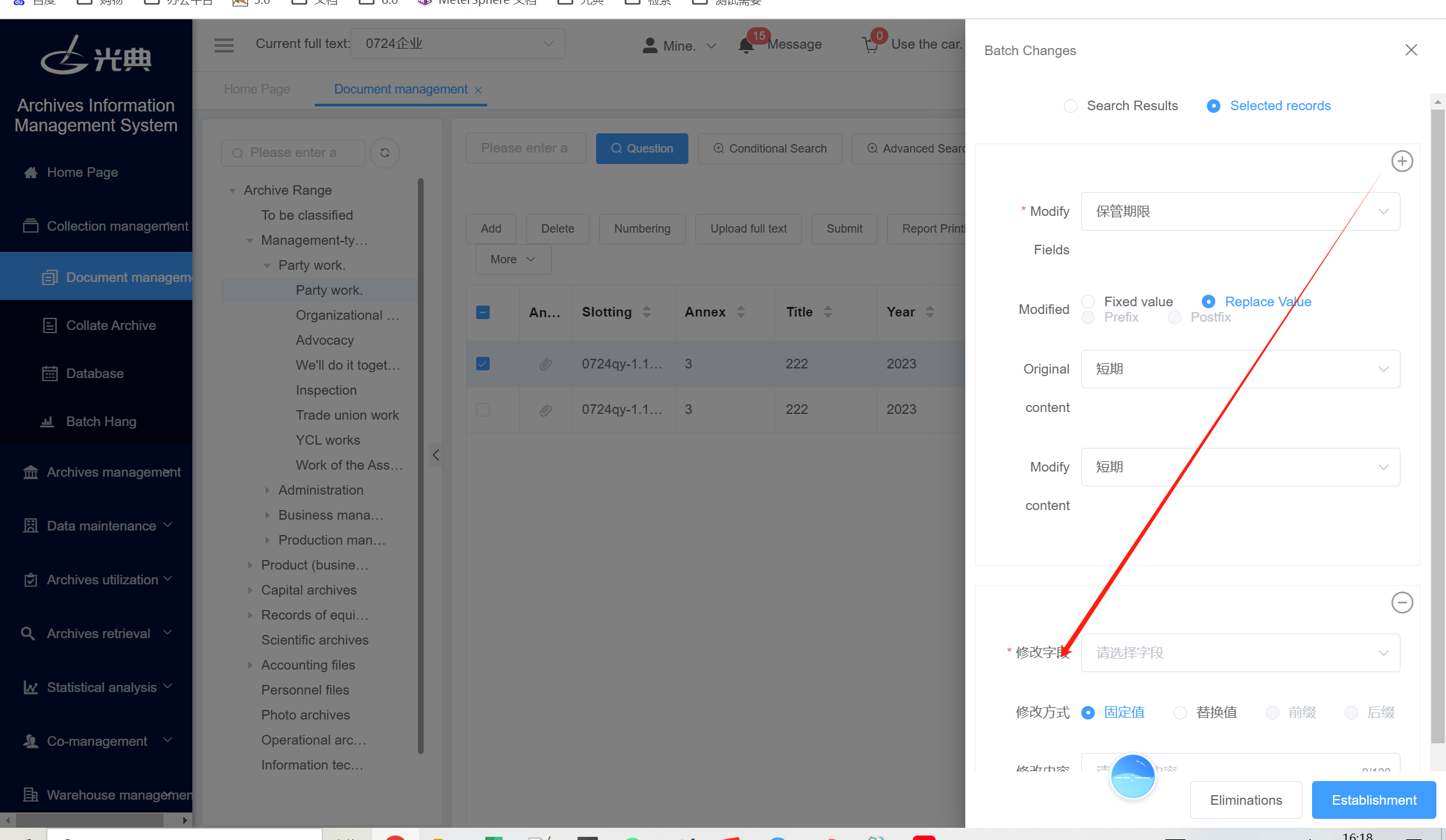Open attachment icon of the second record
This screenshot has width=1446, height=840.
coord(545,410)
